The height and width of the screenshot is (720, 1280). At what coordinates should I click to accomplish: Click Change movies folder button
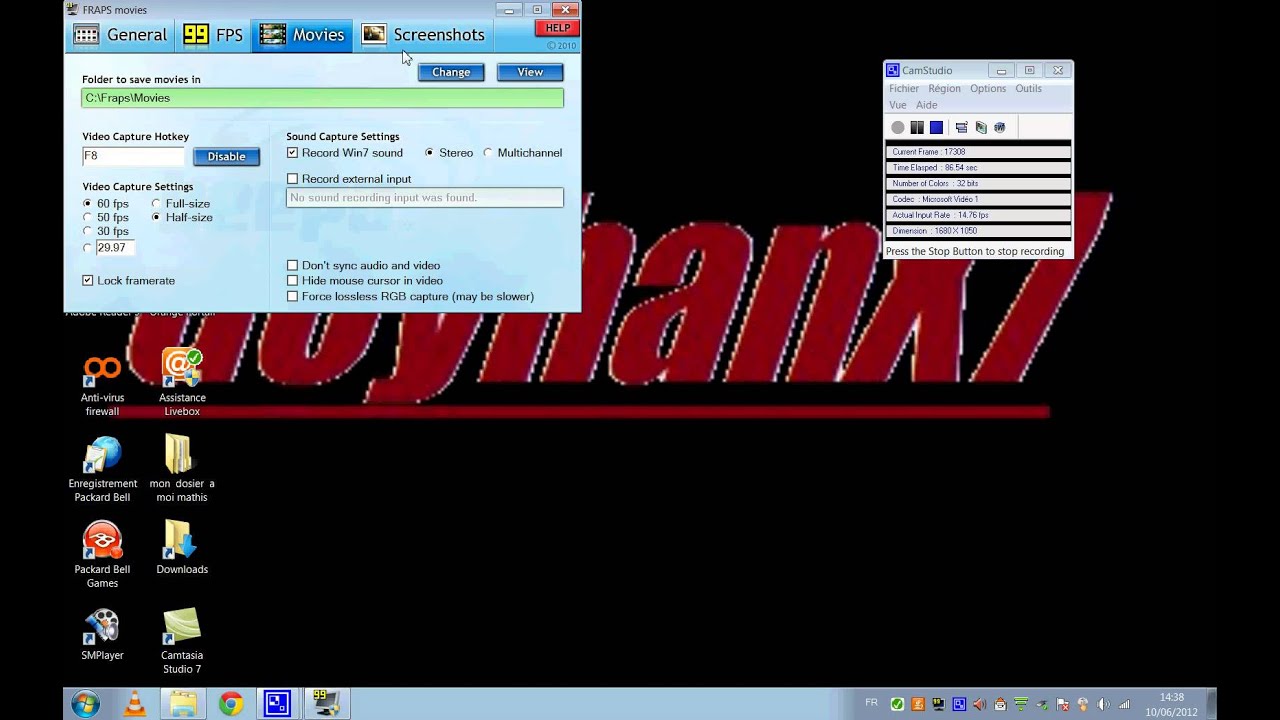click(x=451, y=72)
